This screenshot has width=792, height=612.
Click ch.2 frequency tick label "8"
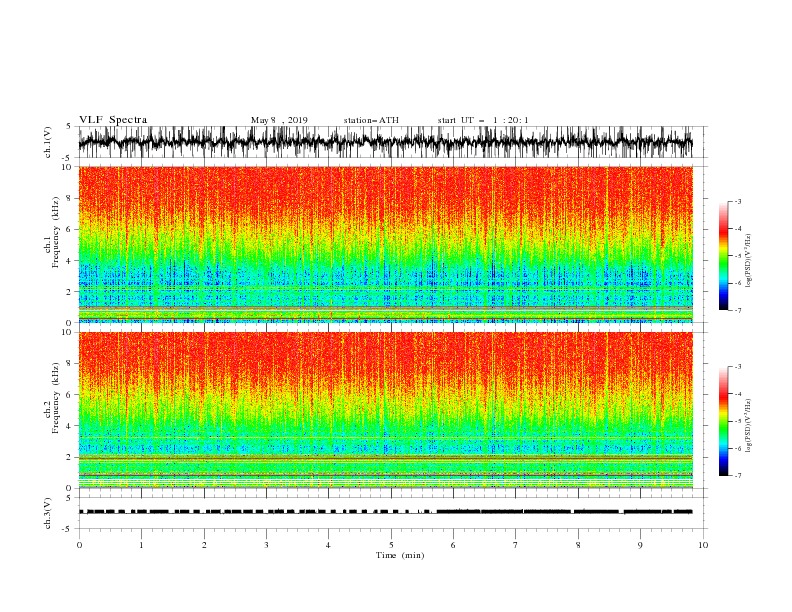click(x=69, y=364)
